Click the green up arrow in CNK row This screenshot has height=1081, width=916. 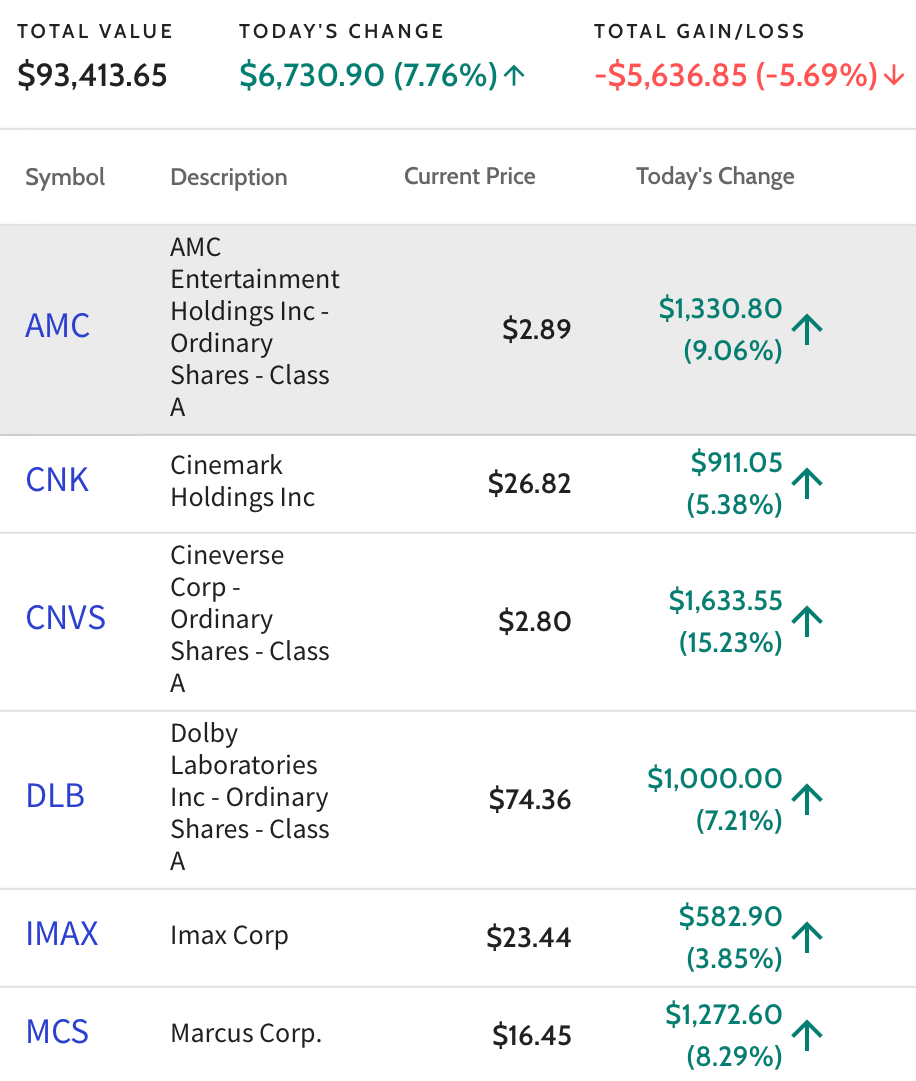pos(807,483)
